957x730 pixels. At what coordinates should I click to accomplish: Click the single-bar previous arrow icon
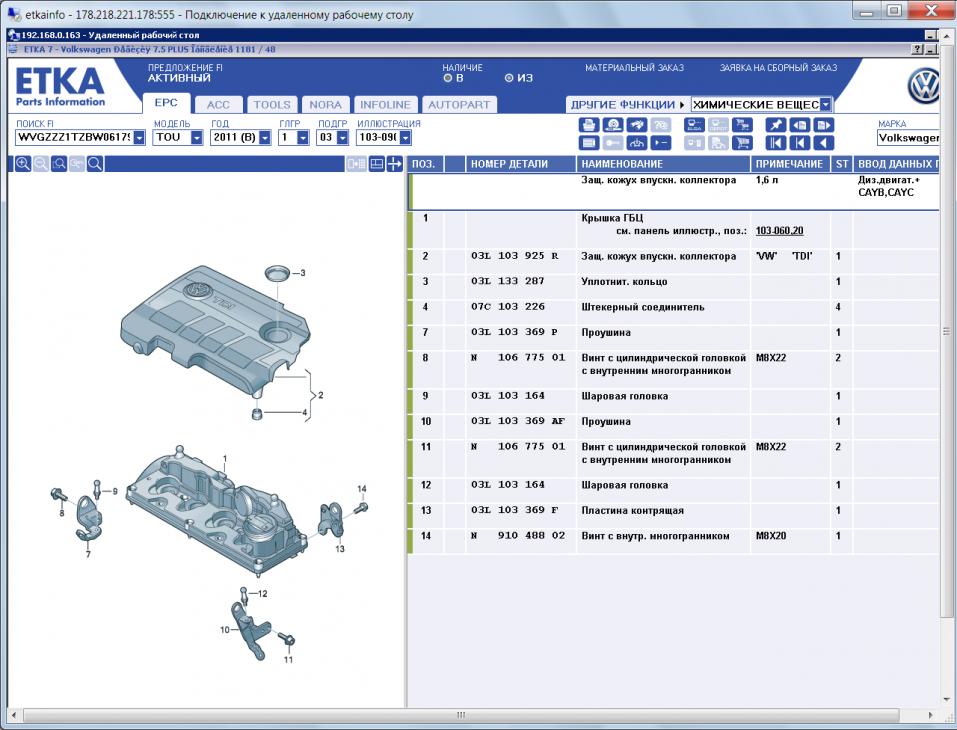800,143
